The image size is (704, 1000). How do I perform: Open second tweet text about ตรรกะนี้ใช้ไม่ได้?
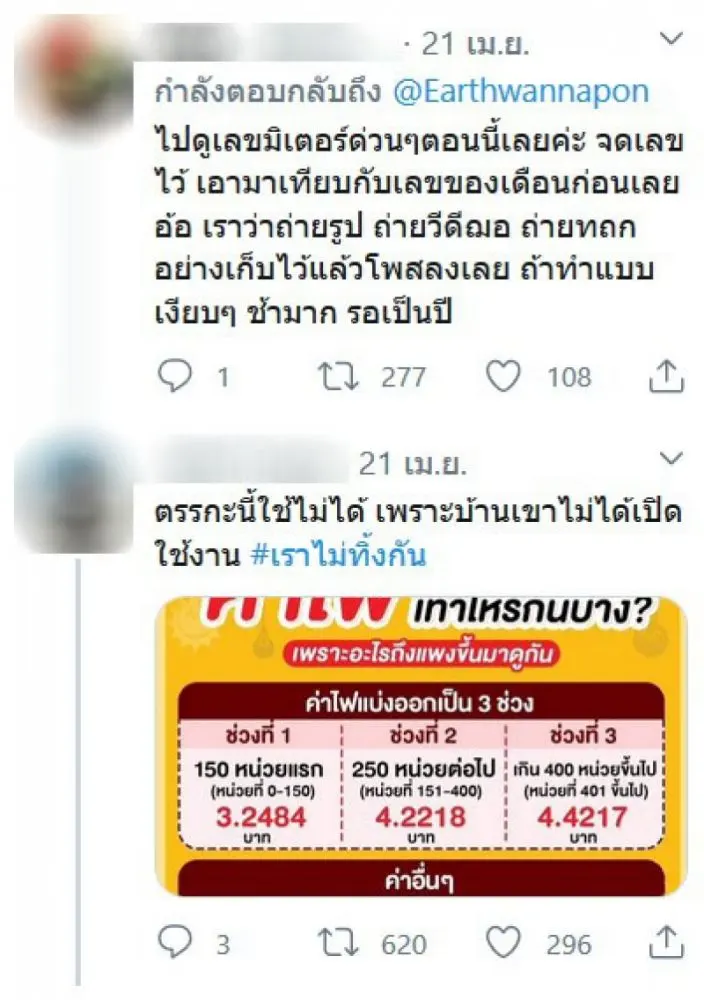tap(418, 533)
